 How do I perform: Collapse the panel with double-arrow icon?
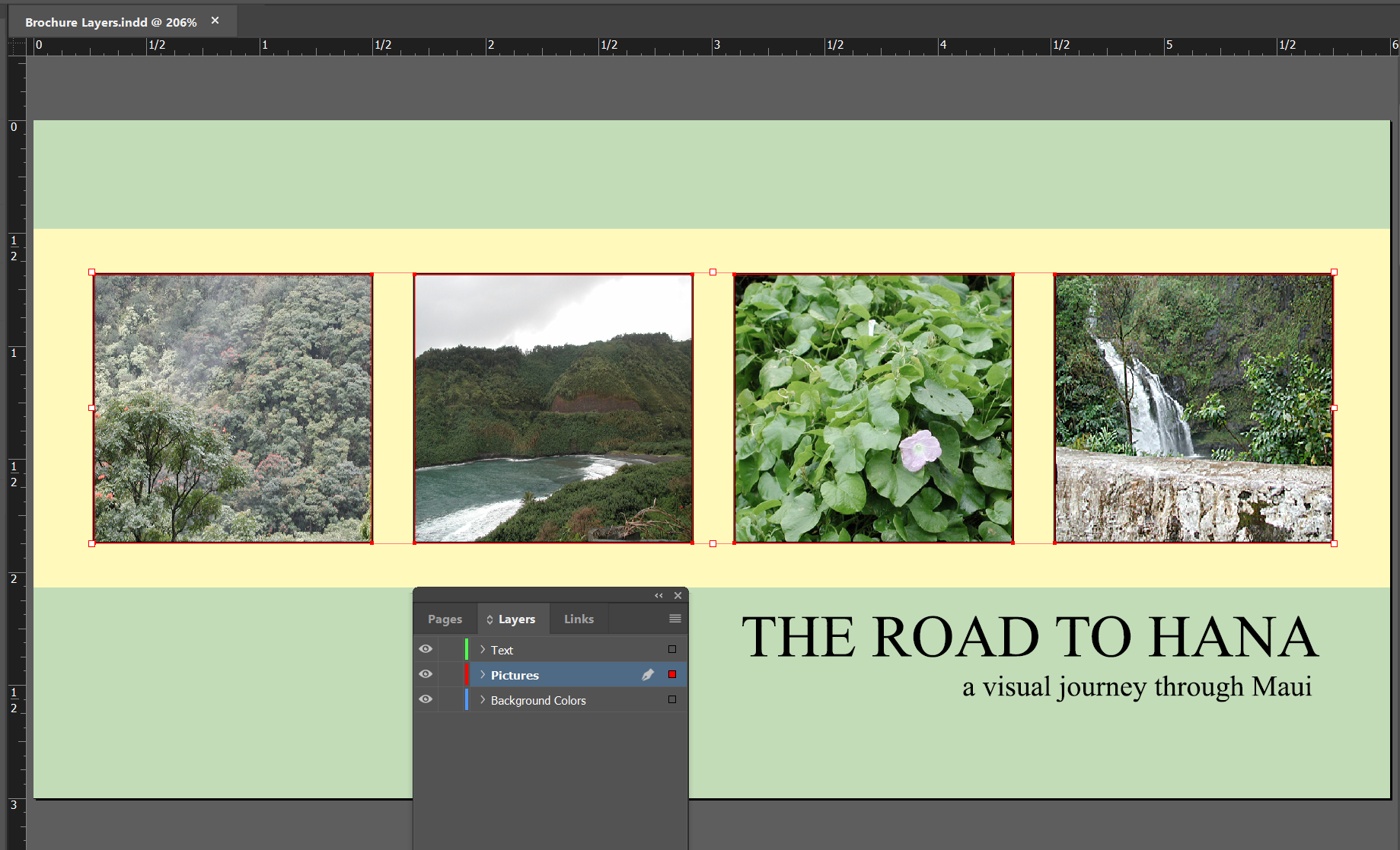pyautogui.click(x=659, y=596)
